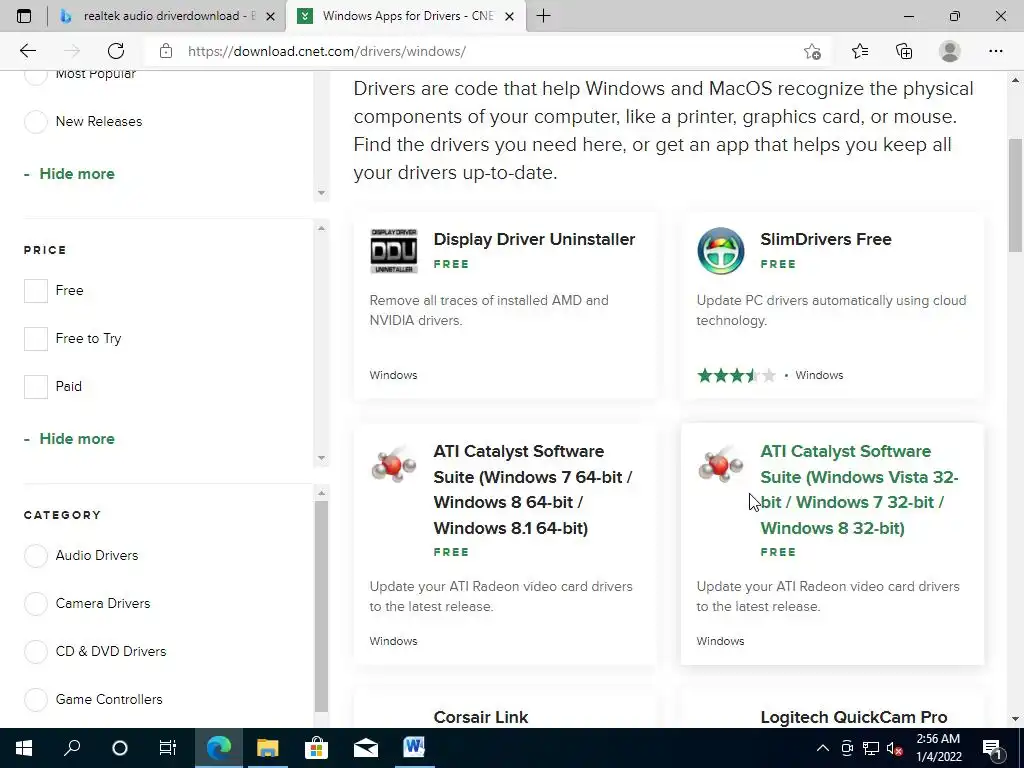Click Price panel scroll down arrow
The width and height of the screenshot is (1024, 768).
pos(321,458)
